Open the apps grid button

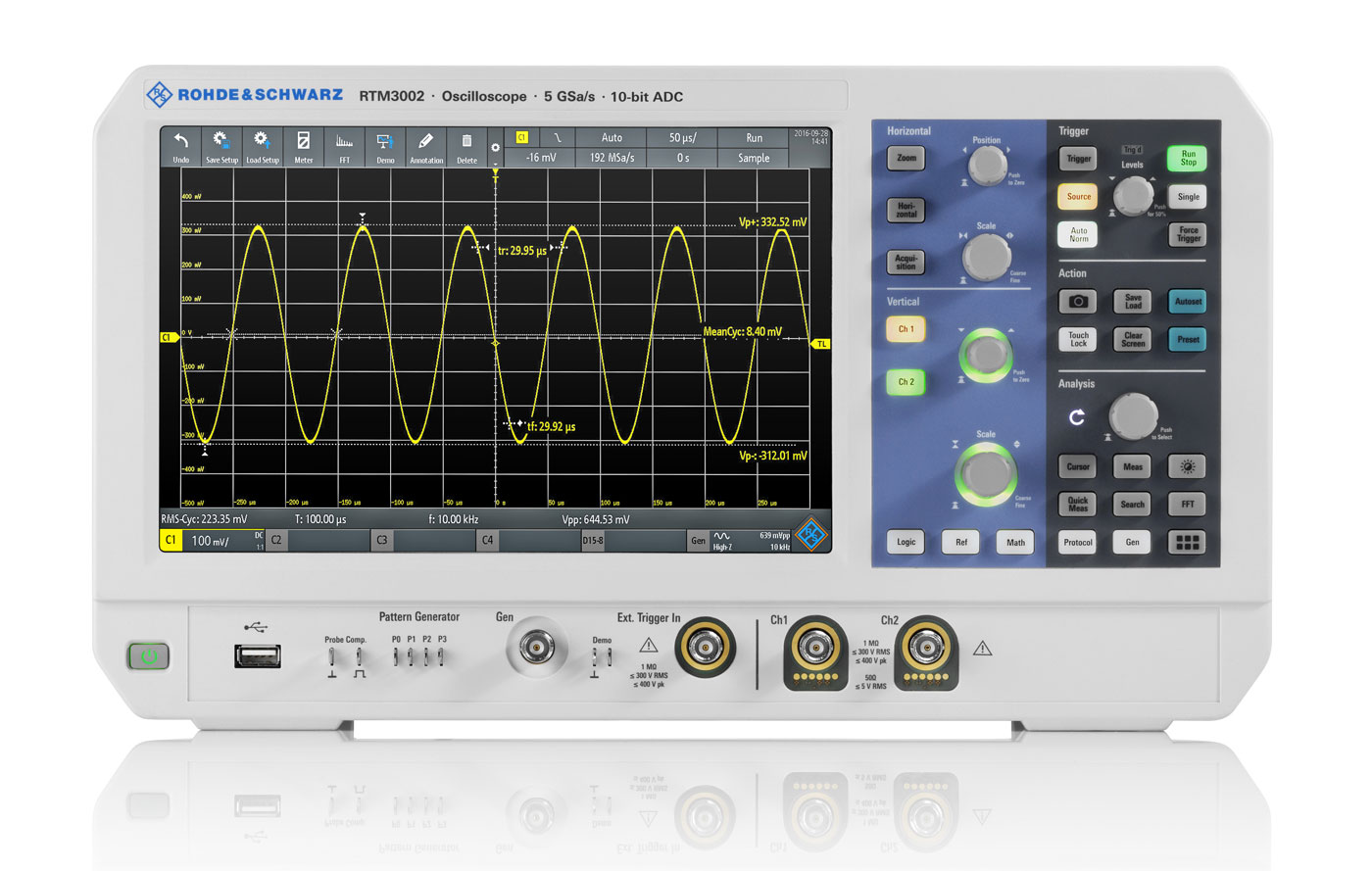(1187, 542)
